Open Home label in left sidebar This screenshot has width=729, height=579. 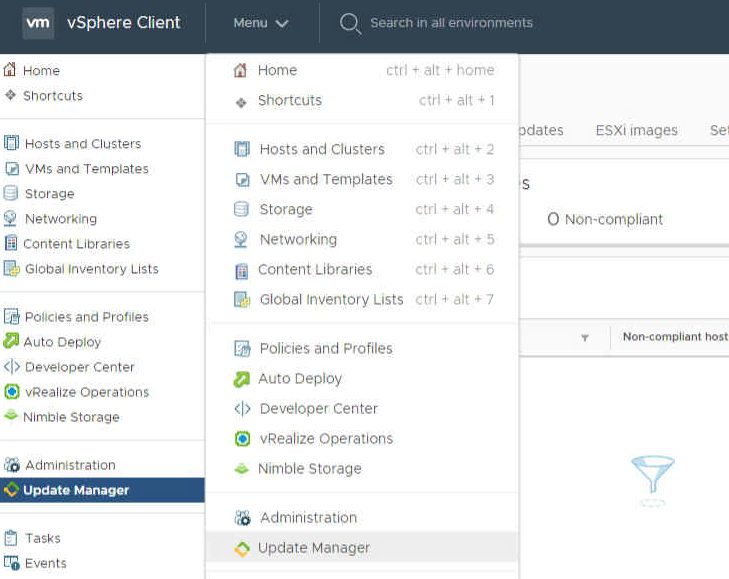[x=41, y=71]
